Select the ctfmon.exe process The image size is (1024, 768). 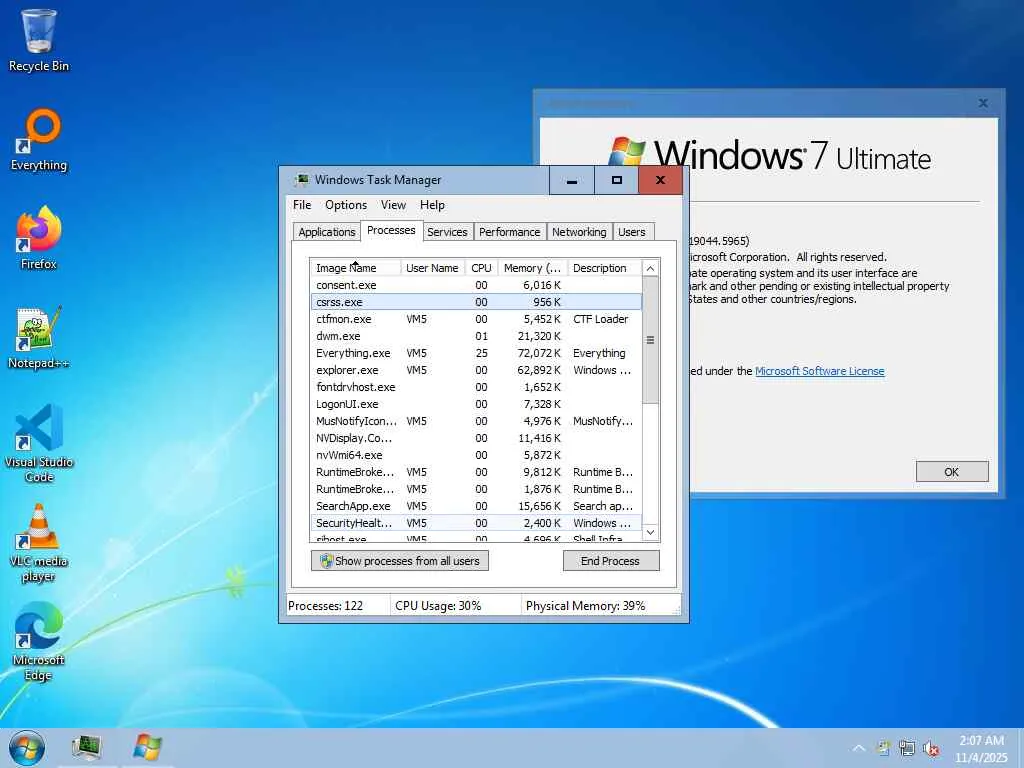[476, 319]
